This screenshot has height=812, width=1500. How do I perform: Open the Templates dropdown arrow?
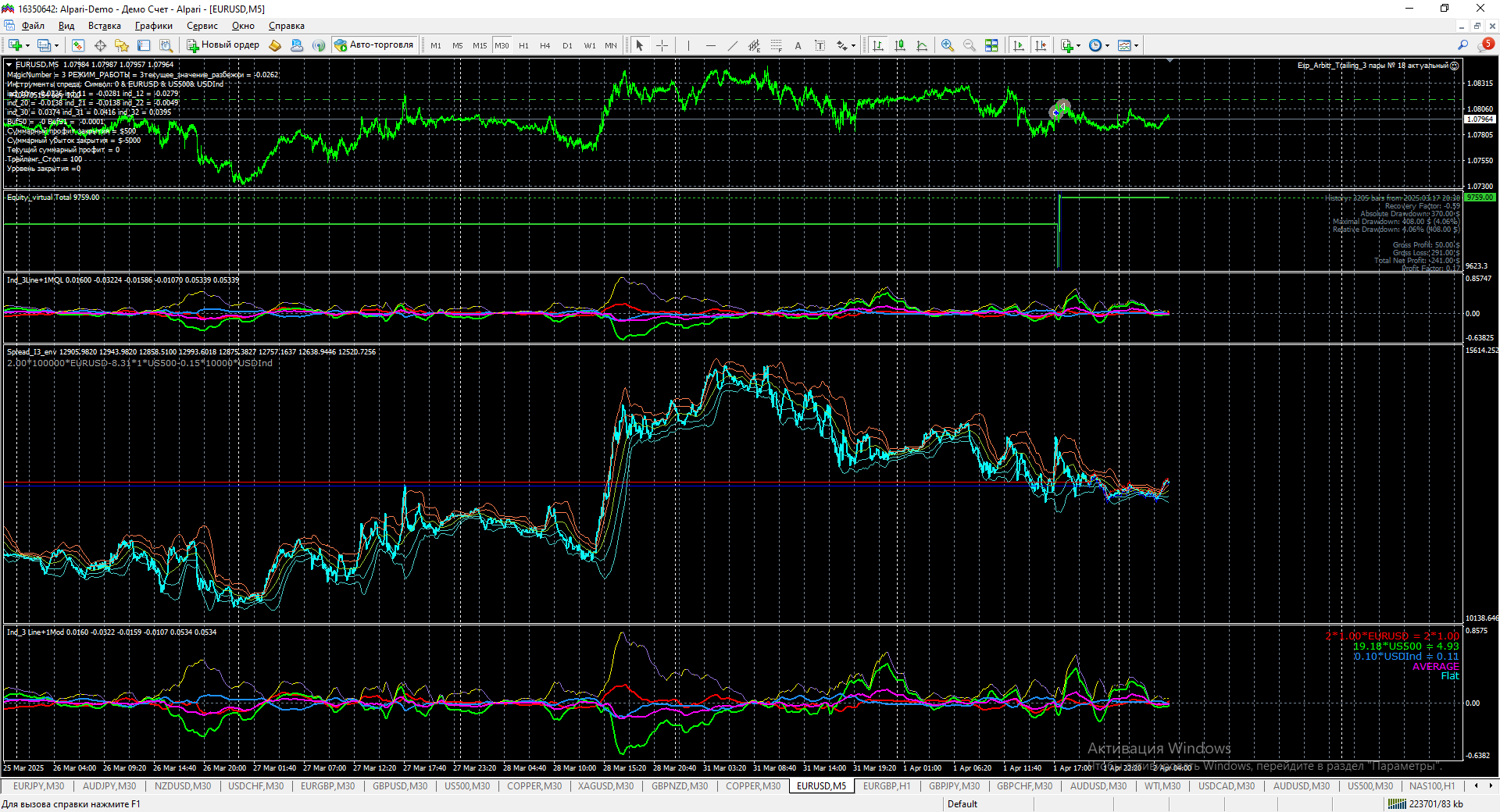point(1136,45)
